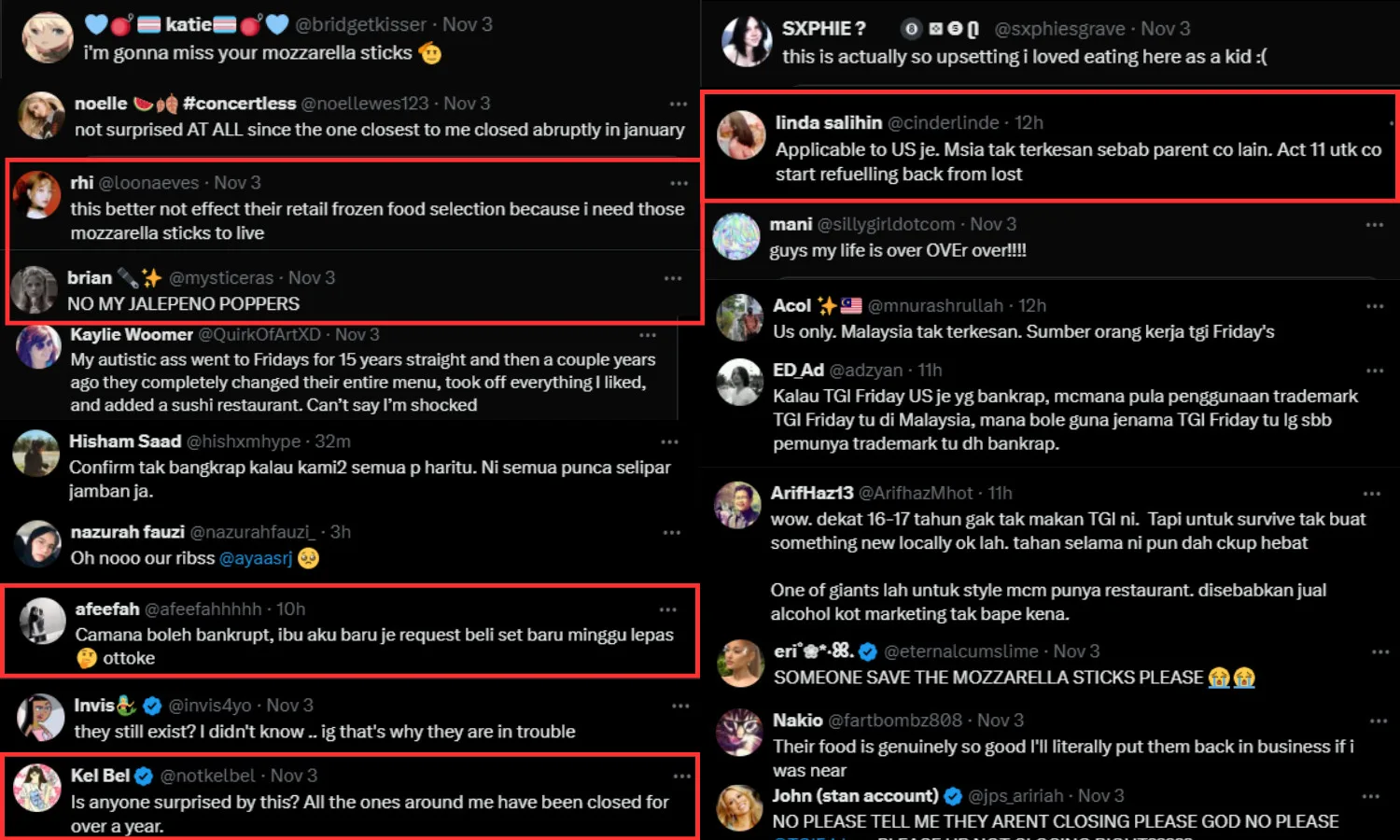Image resolution: width=1400 pixels, height=840 pixels.
Task: Click linda salihin's profile picture
Action: coord(742,135)
